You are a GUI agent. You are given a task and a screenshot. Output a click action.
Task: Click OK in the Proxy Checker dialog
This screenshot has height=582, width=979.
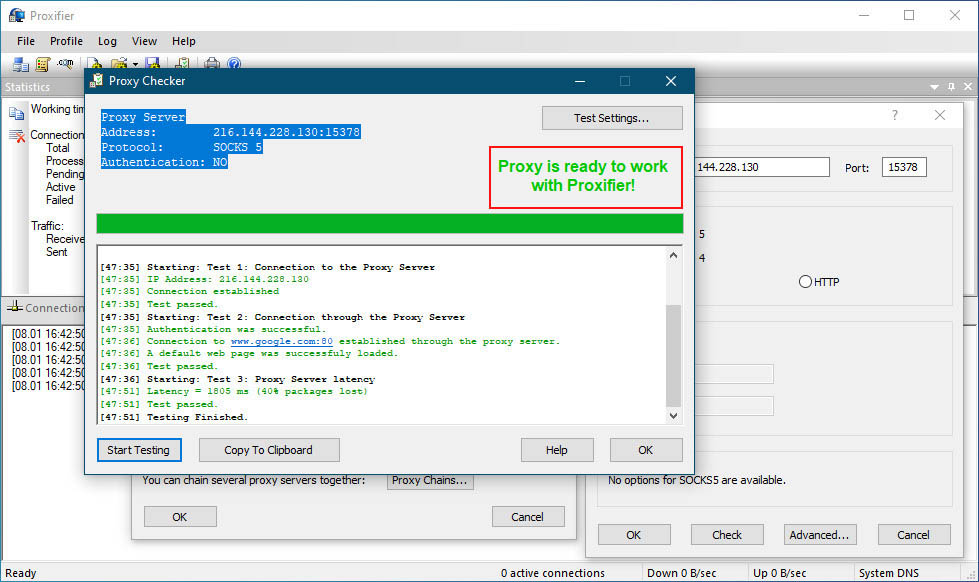(646, 450)
